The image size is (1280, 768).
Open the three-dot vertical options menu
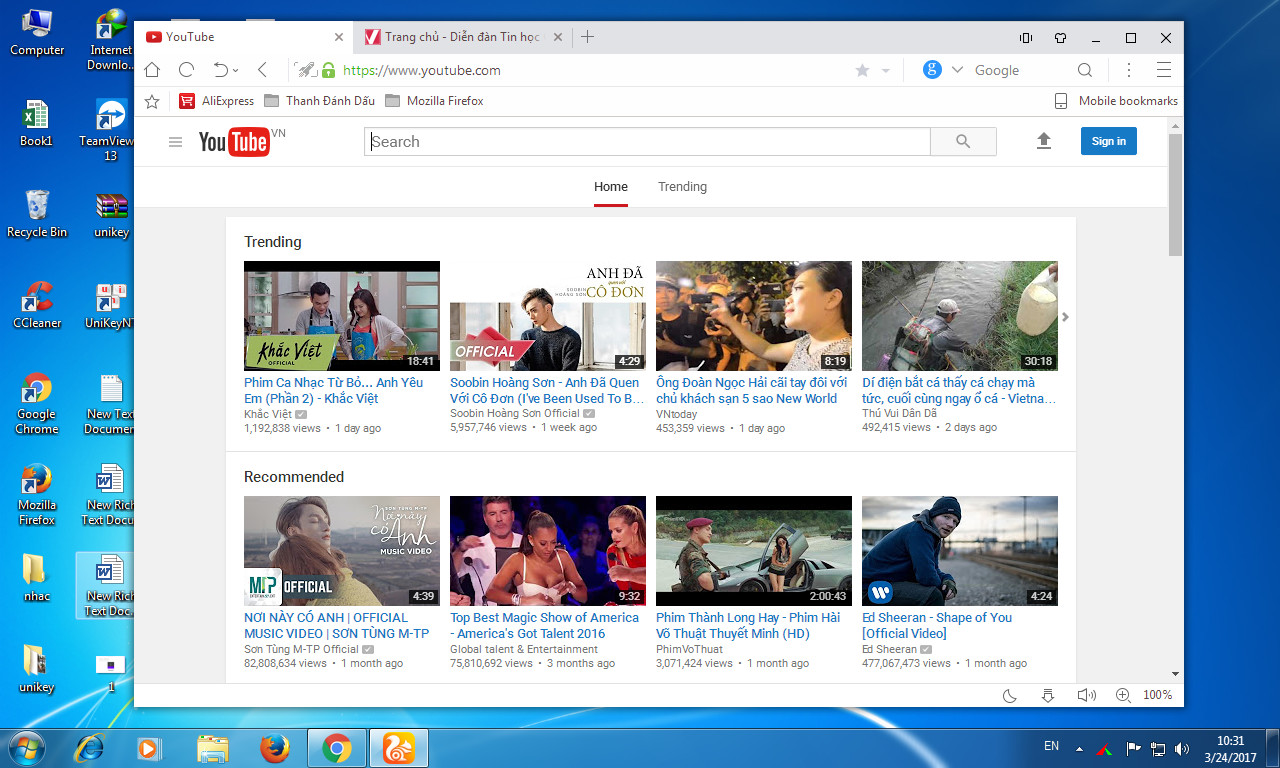tap(1129, 70)
